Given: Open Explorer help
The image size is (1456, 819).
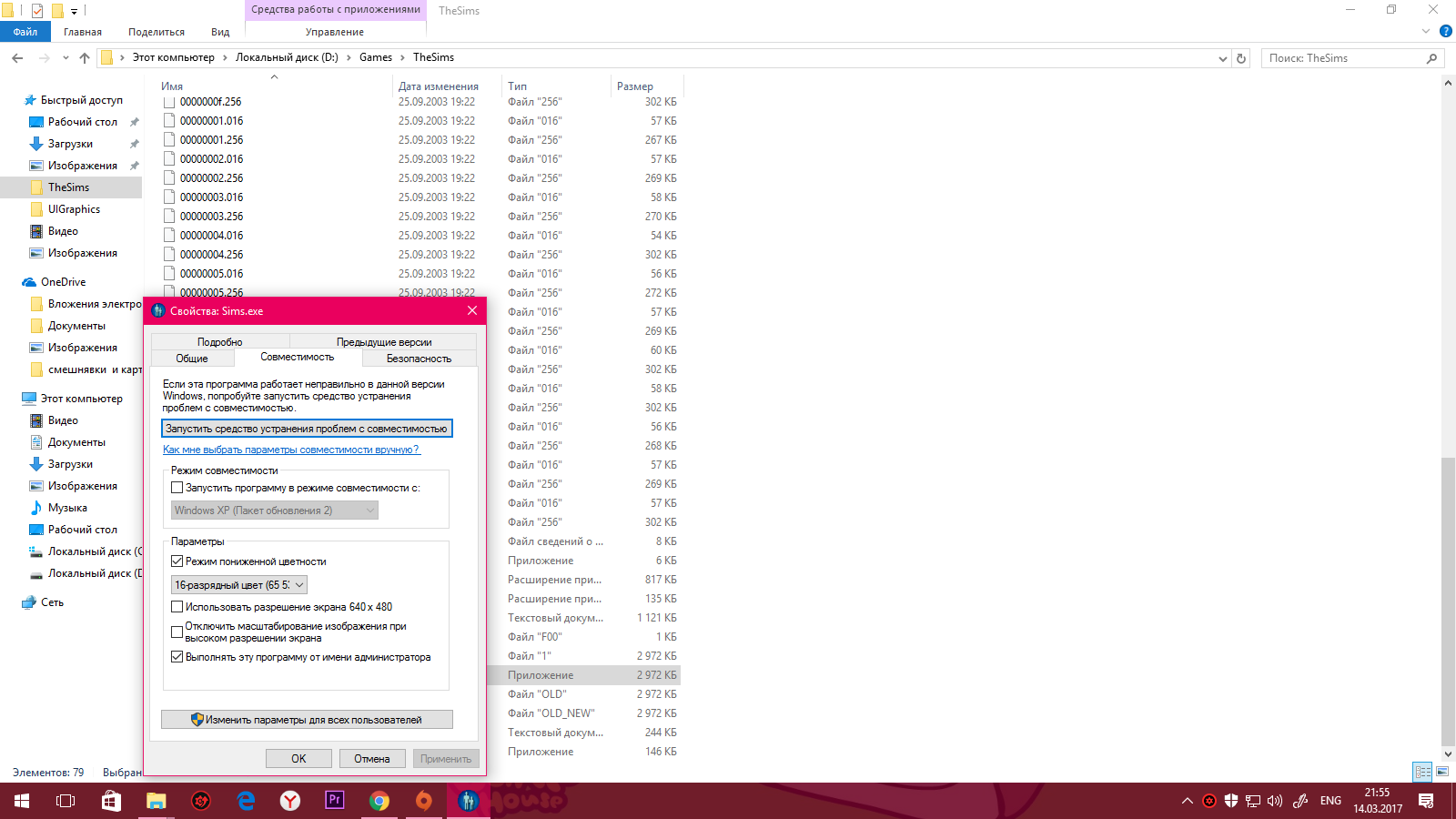Looking at the screenshot, I should [x=1445, y=31].
